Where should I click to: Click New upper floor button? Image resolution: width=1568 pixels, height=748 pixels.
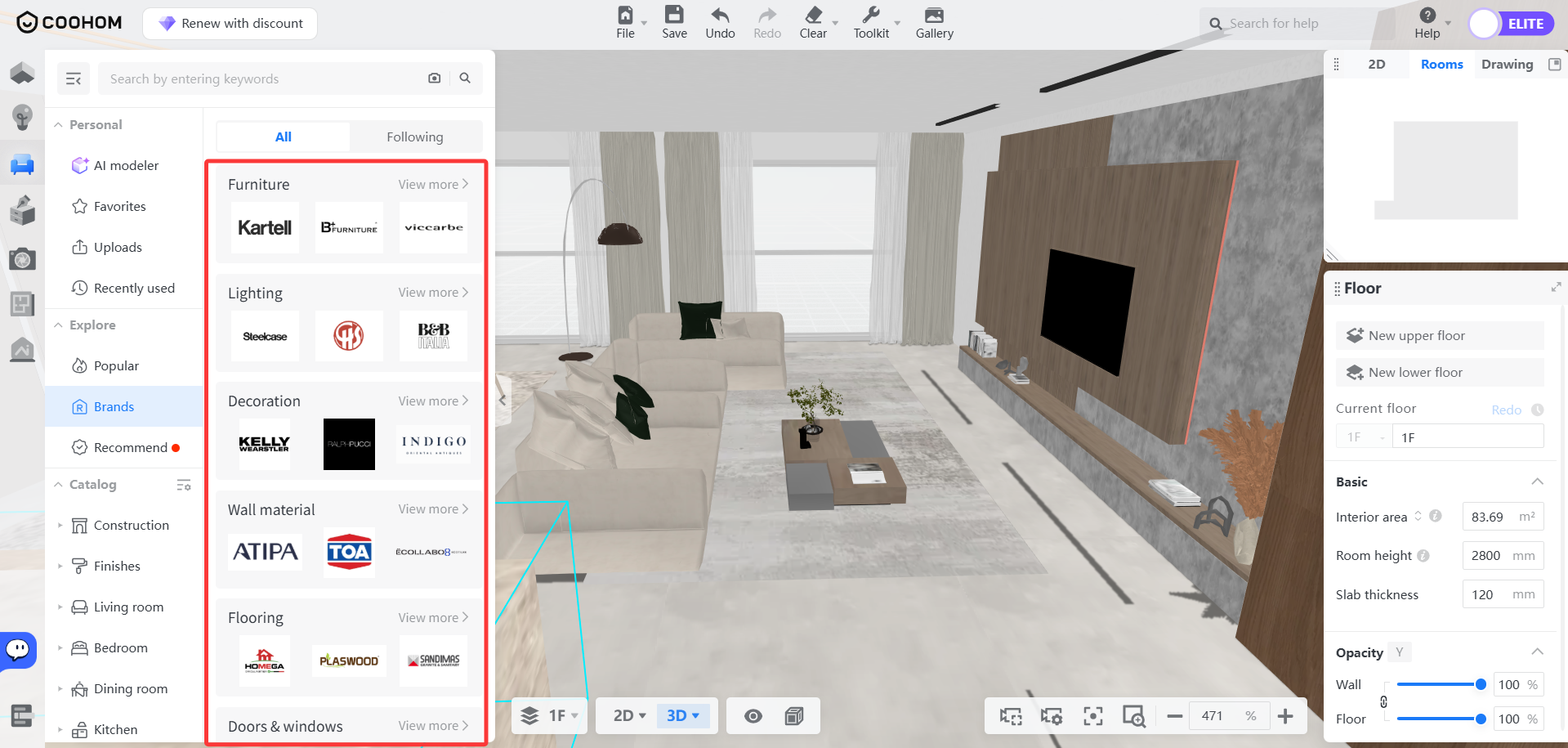click(1440, 336)
